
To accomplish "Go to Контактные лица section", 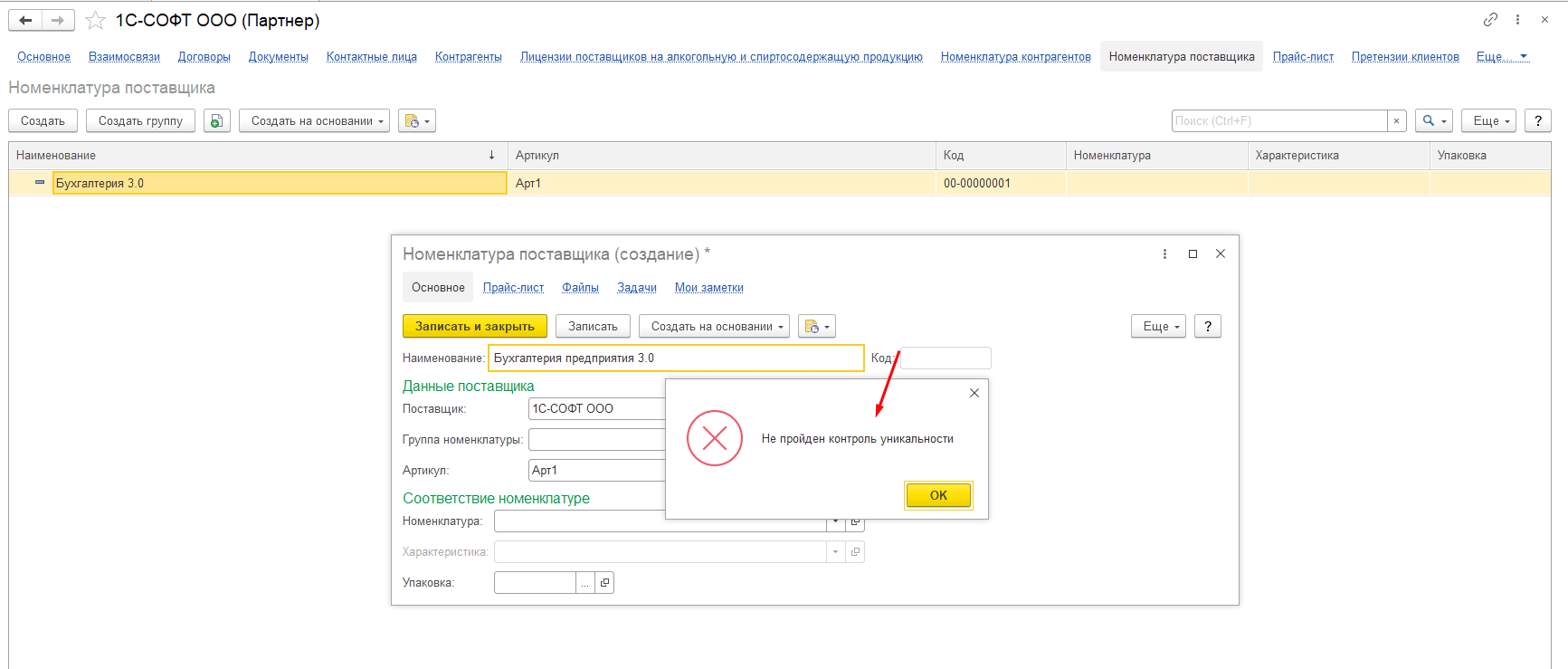I will click(x=372, y=56).
